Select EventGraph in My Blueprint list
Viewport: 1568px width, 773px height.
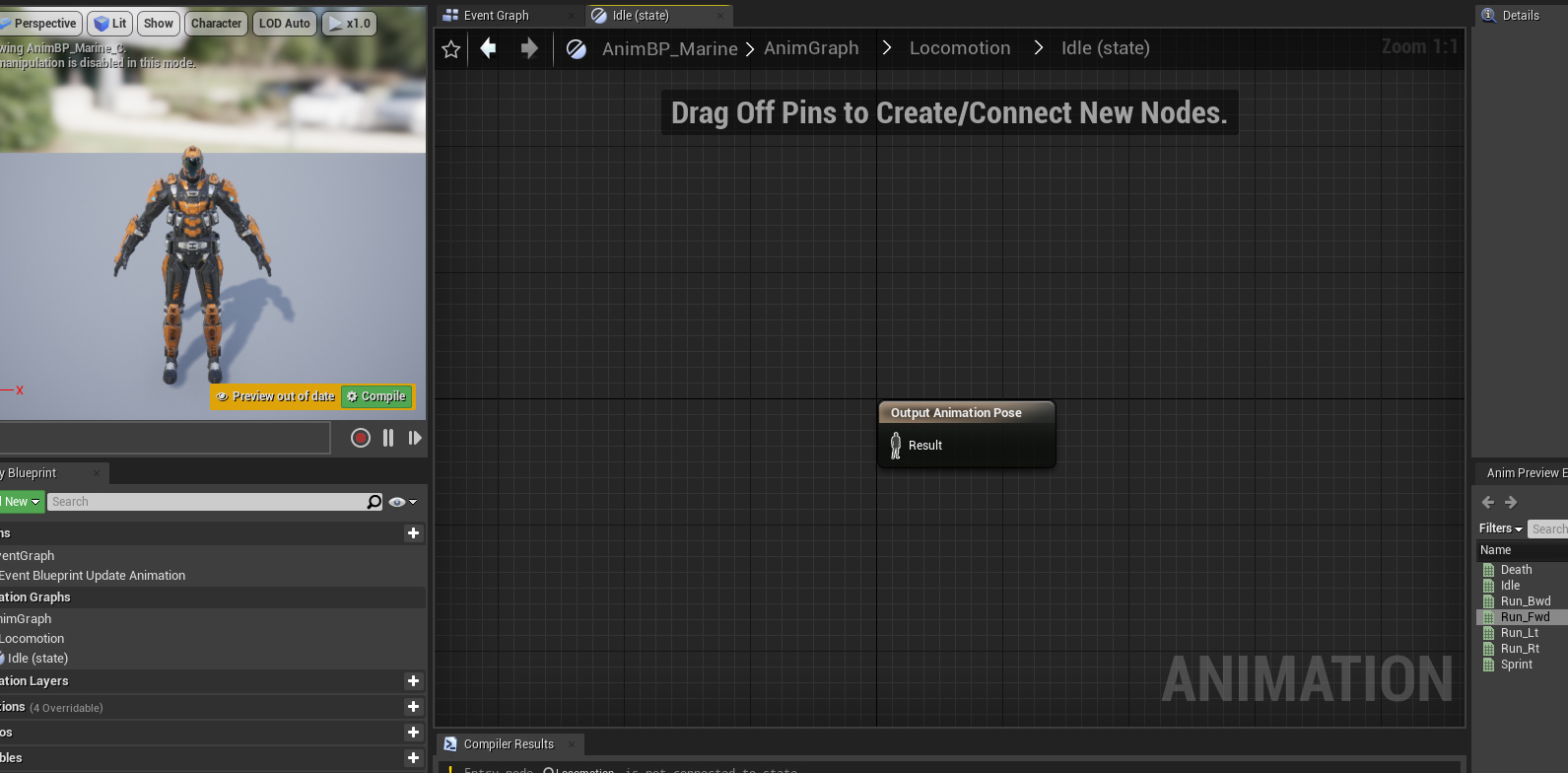(28, 556)
